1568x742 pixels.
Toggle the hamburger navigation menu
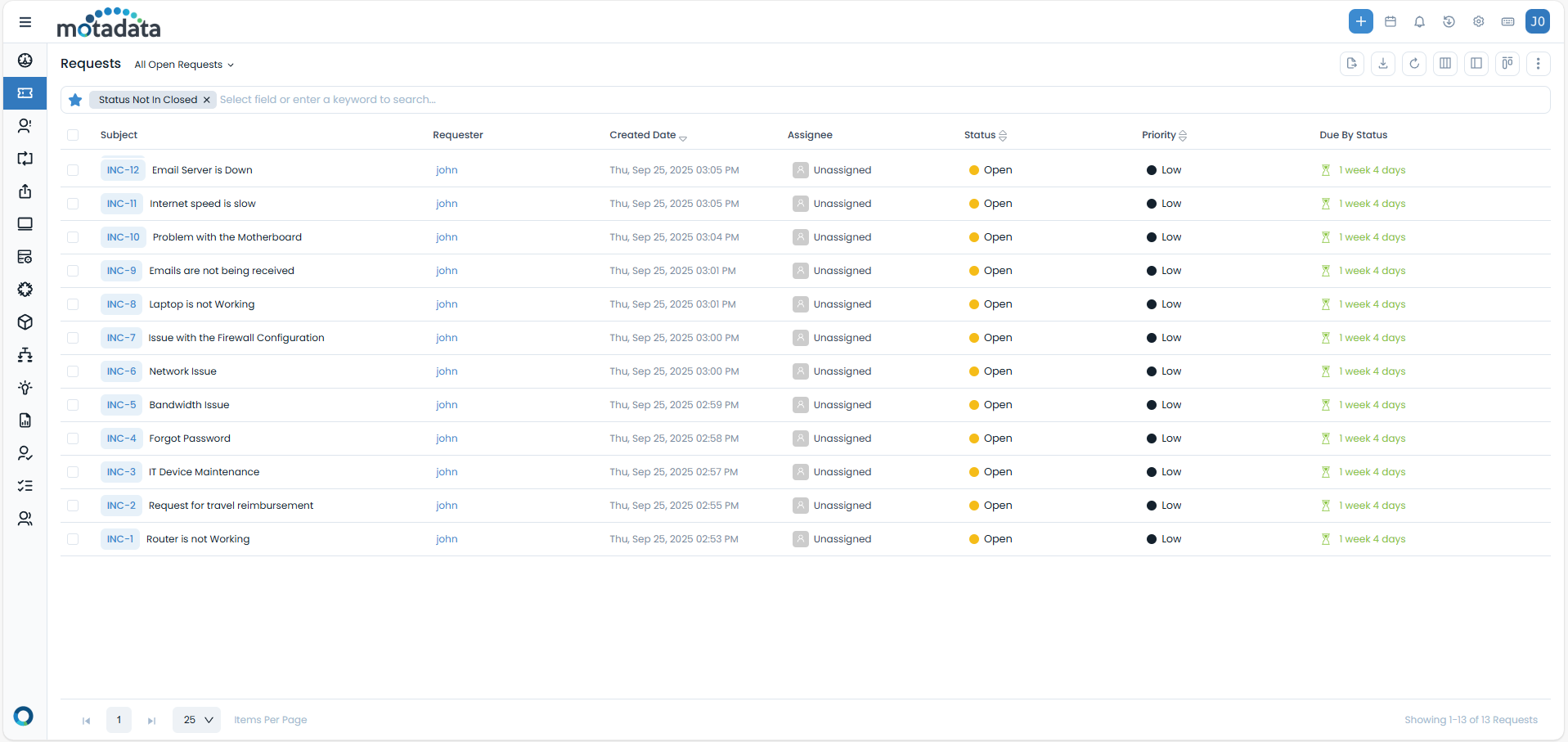pyautogui.click(x=25, y=22)
